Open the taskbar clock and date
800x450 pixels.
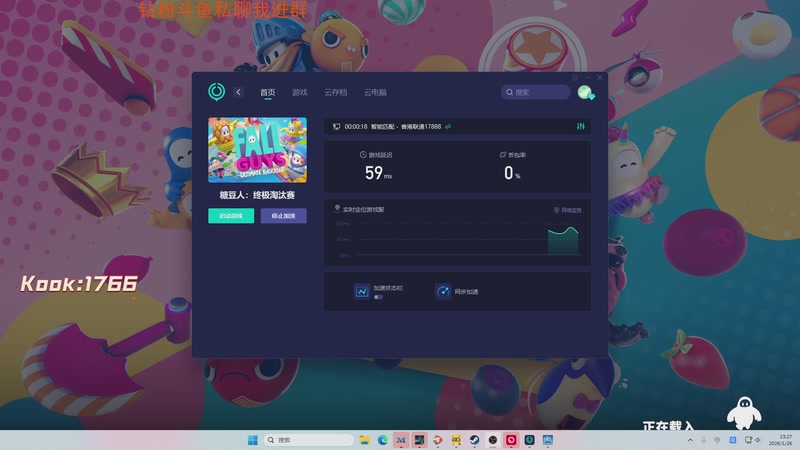781,440
